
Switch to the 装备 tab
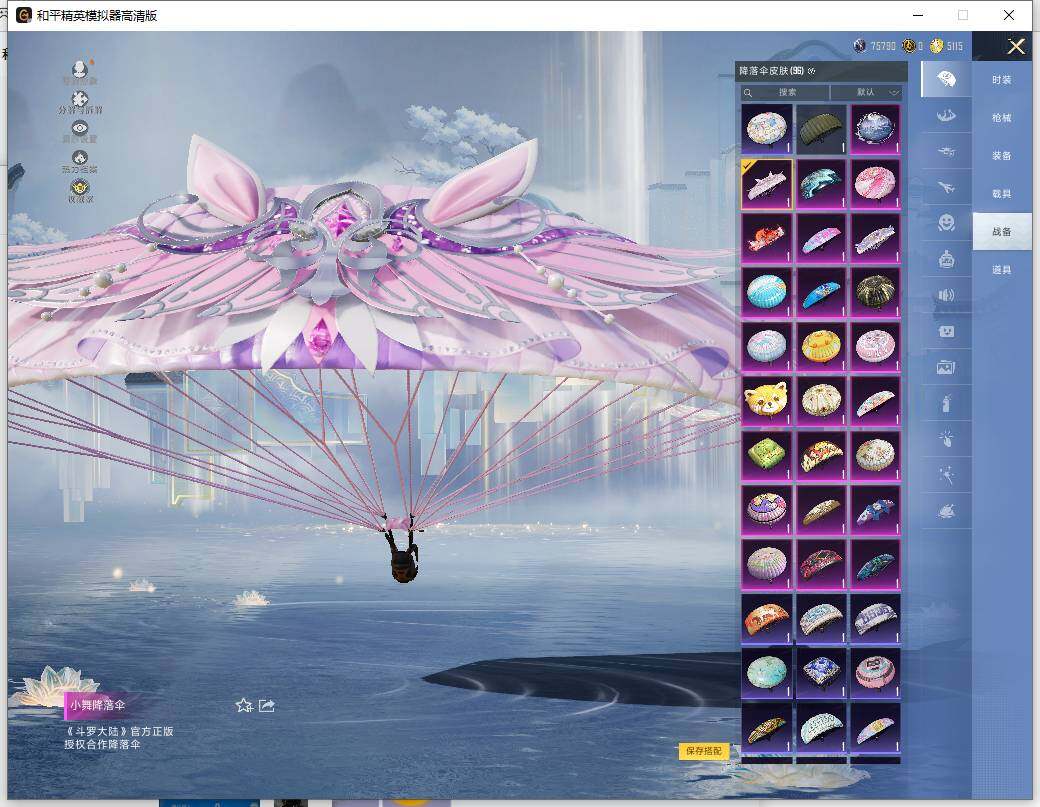[x=1002, y=155]
